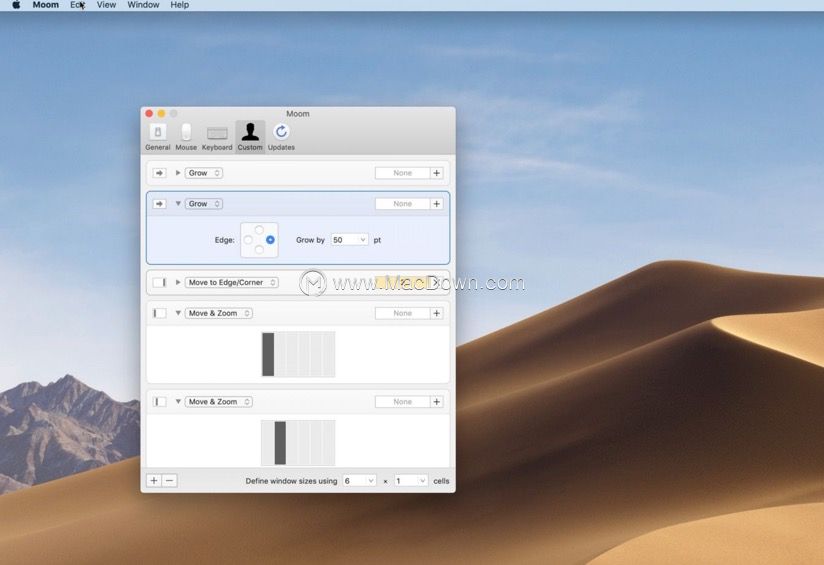Click the arrow icon of the expanded Grow row
The image size is (824, 565).
(x=159, y=203)
